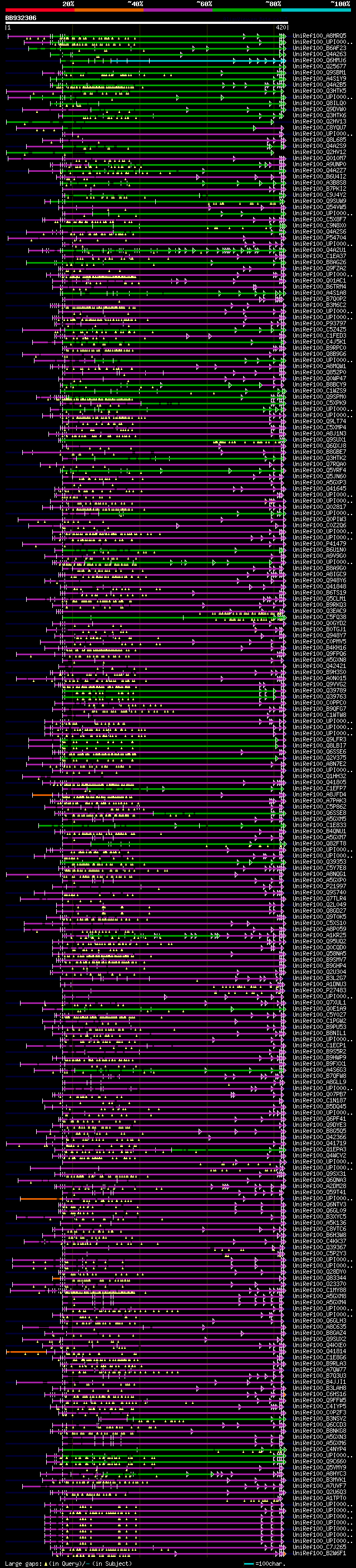Select the UniRef100_C9J4Y2 label
Viewport: 356px width, 1568px height.
pyautogui.click(x=319, y=195)
